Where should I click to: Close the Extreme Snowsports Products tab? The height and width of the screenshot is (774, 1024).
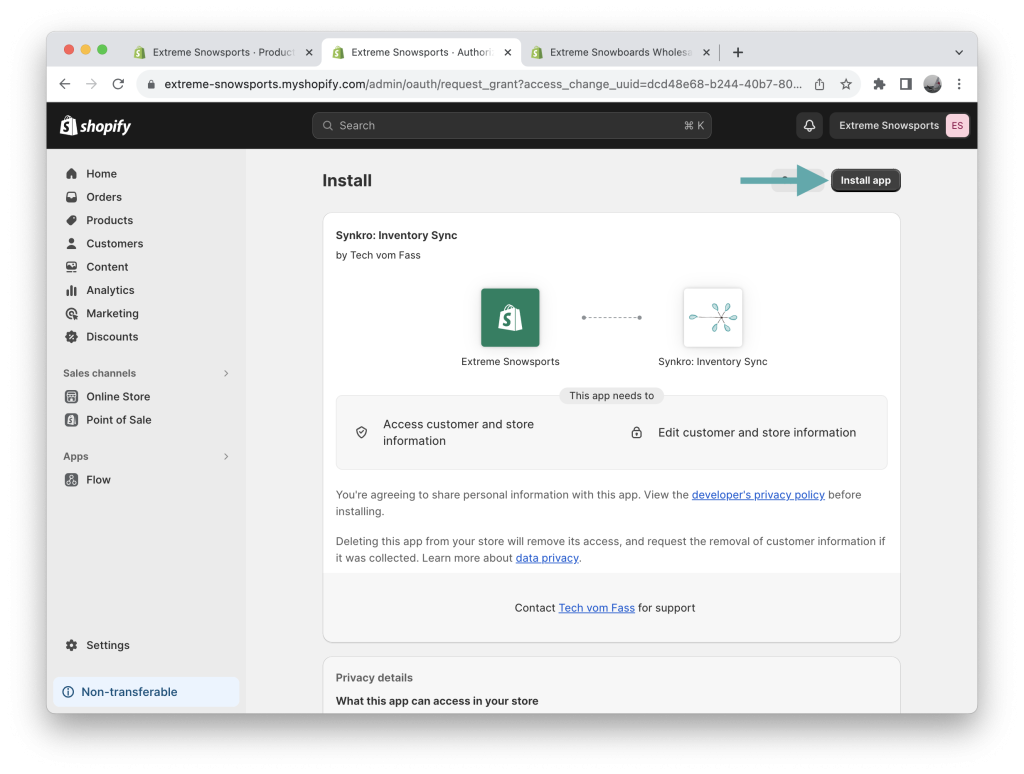click(309, 52)
